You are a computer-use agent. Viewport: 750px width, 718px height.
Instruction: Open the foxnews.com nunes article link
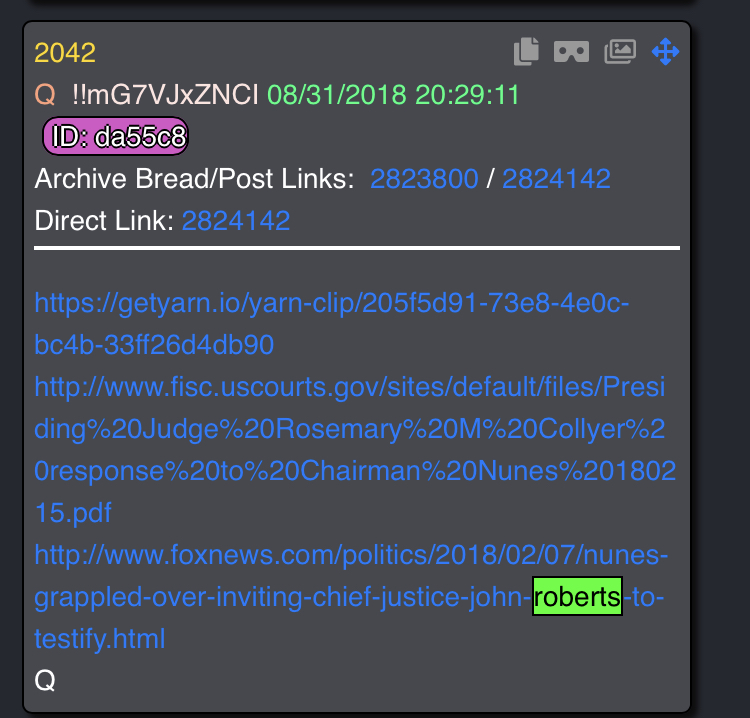point(351,596)
